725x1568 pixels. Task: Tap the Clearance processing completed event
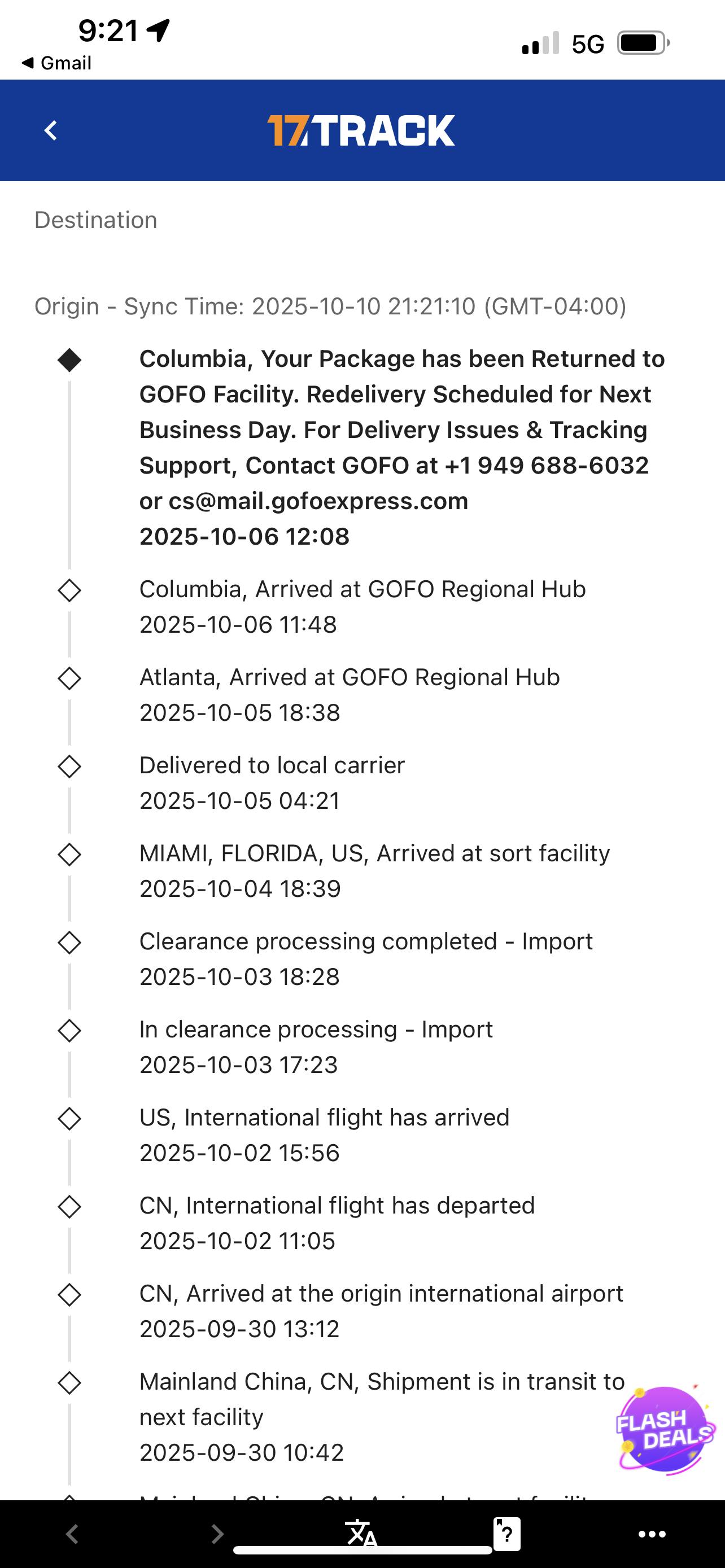click(365, 958)
